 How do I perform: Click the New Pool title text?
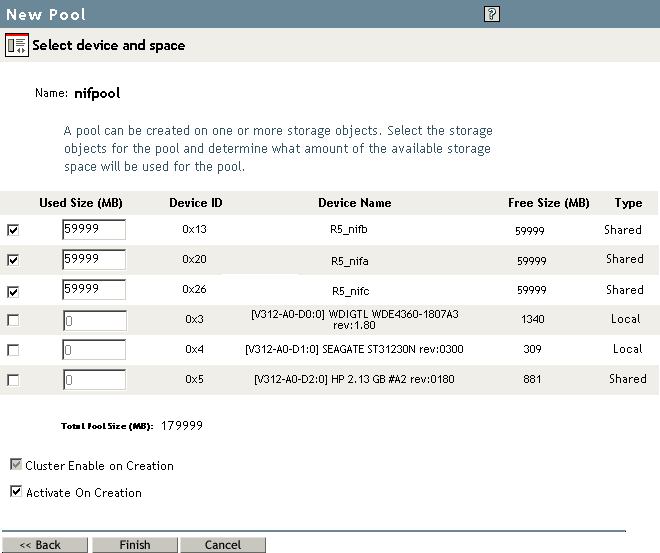click(46, 15)
